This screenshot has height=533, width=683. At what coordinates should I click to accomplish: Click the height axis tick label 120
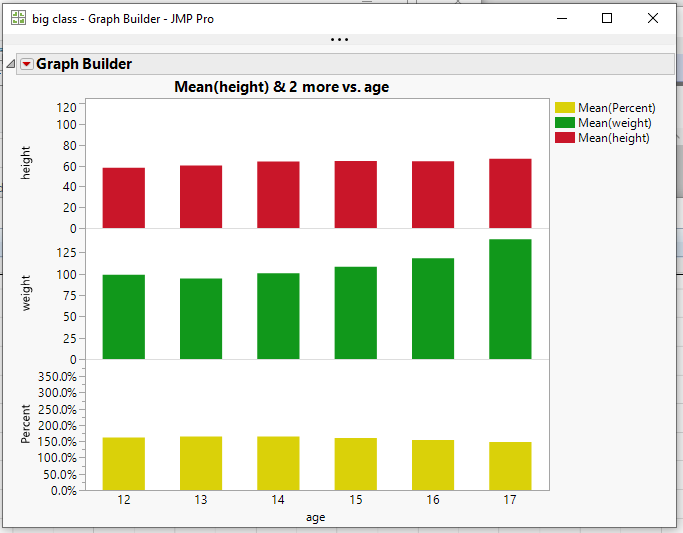click(x=66, y=108)
